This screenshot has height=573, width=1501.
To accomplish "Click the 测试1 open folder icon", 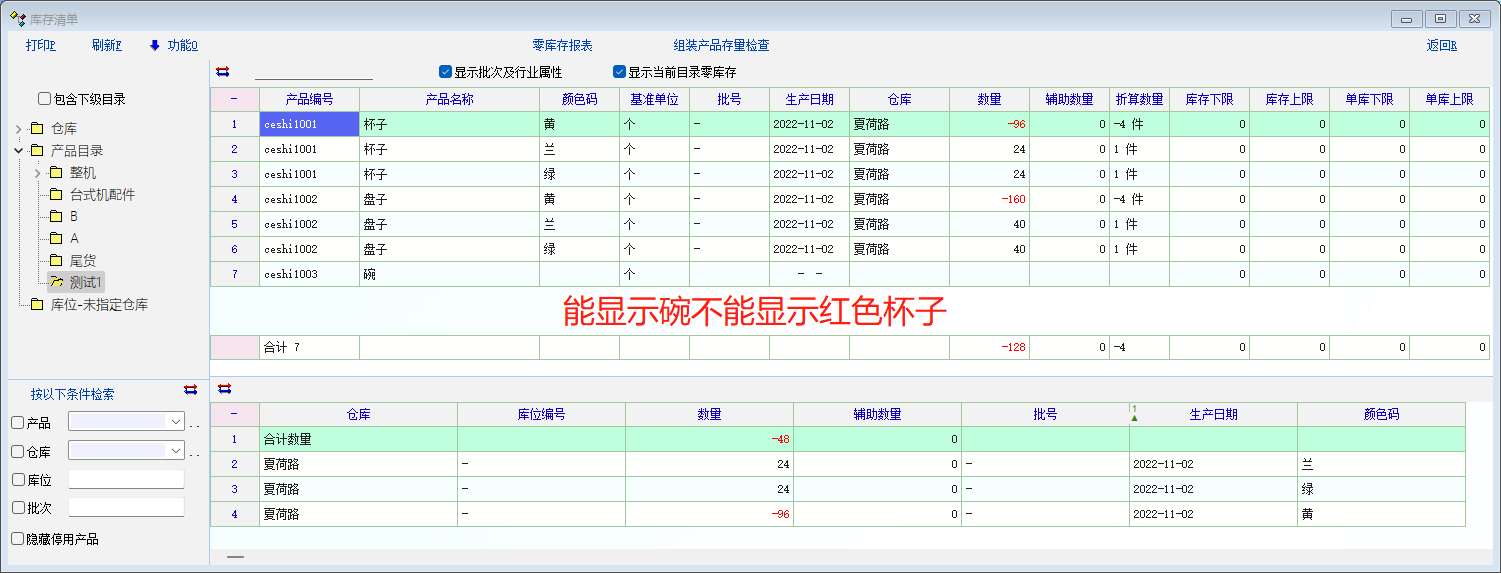I will click(x=57, y=282).
